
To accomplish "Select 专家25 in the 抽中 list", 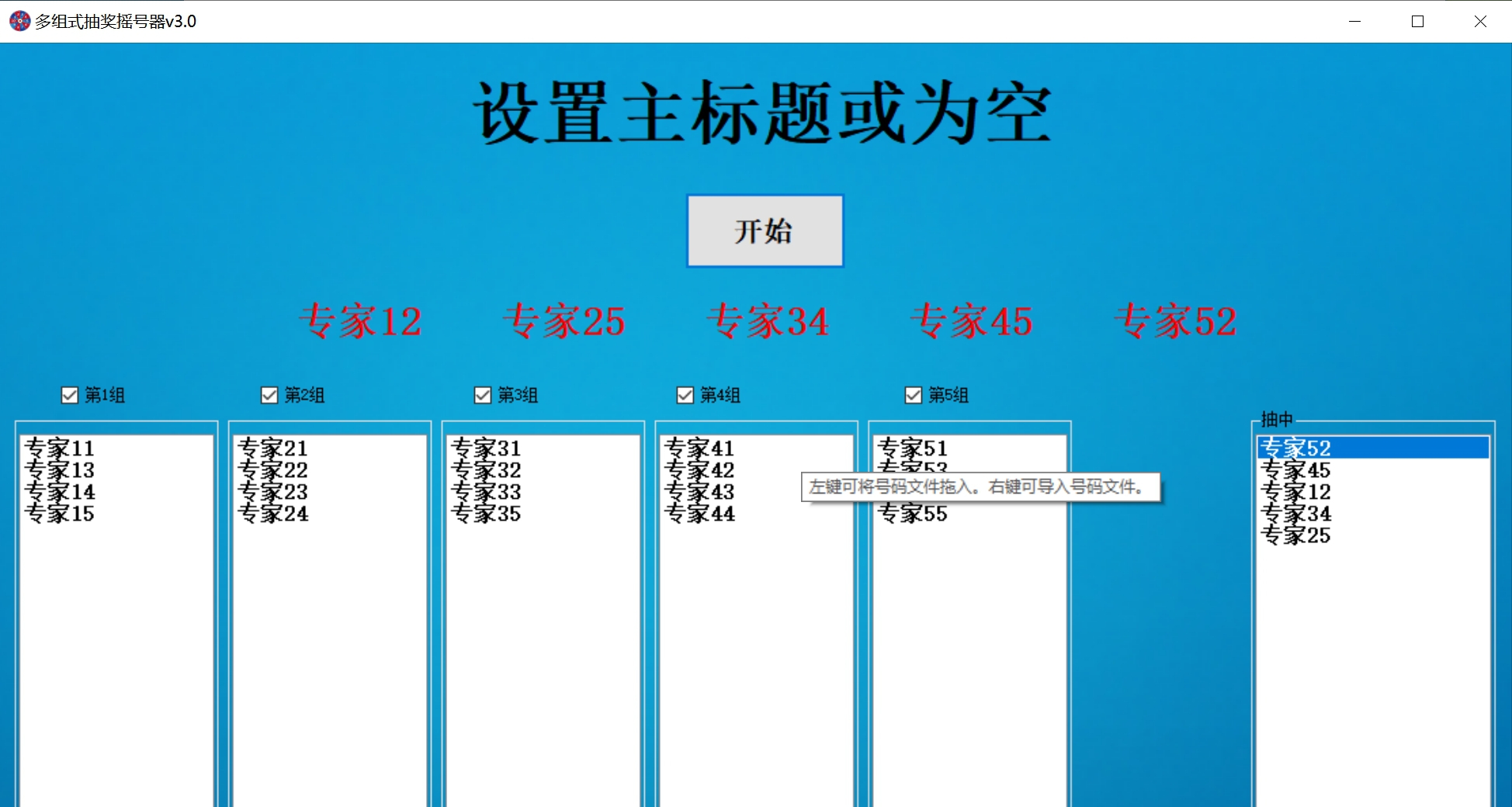I will coord(1373,535).
